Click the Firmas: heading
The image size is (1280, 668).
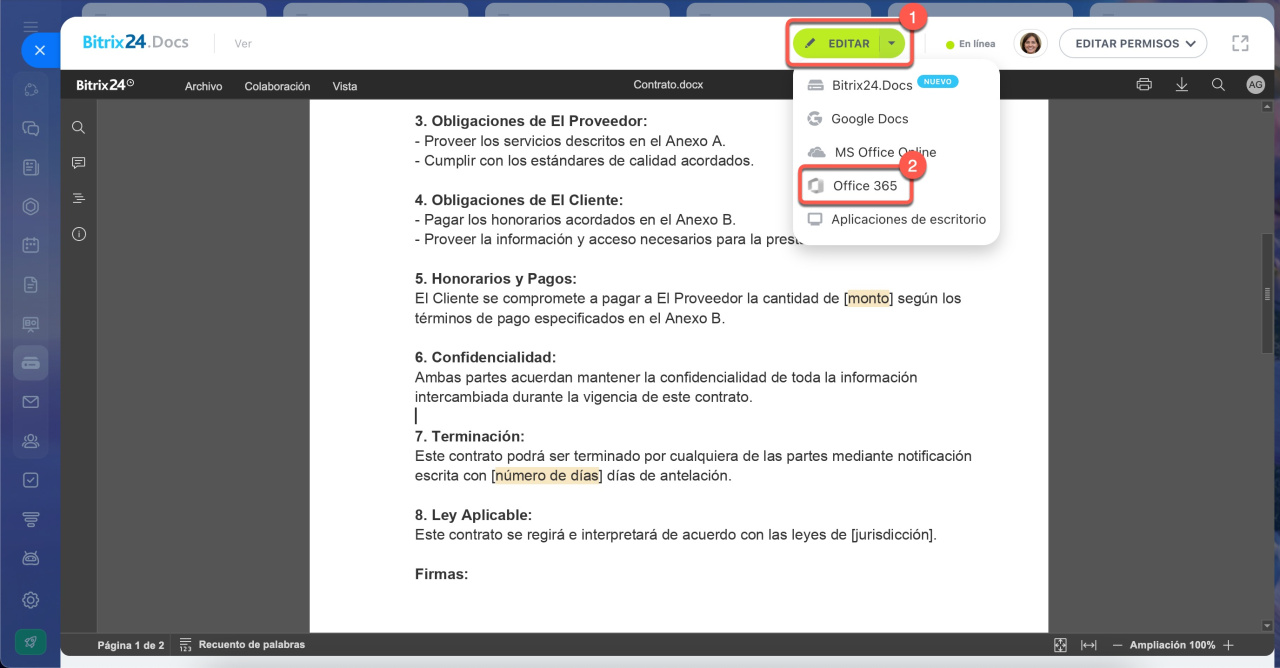(x=441, y=574)
